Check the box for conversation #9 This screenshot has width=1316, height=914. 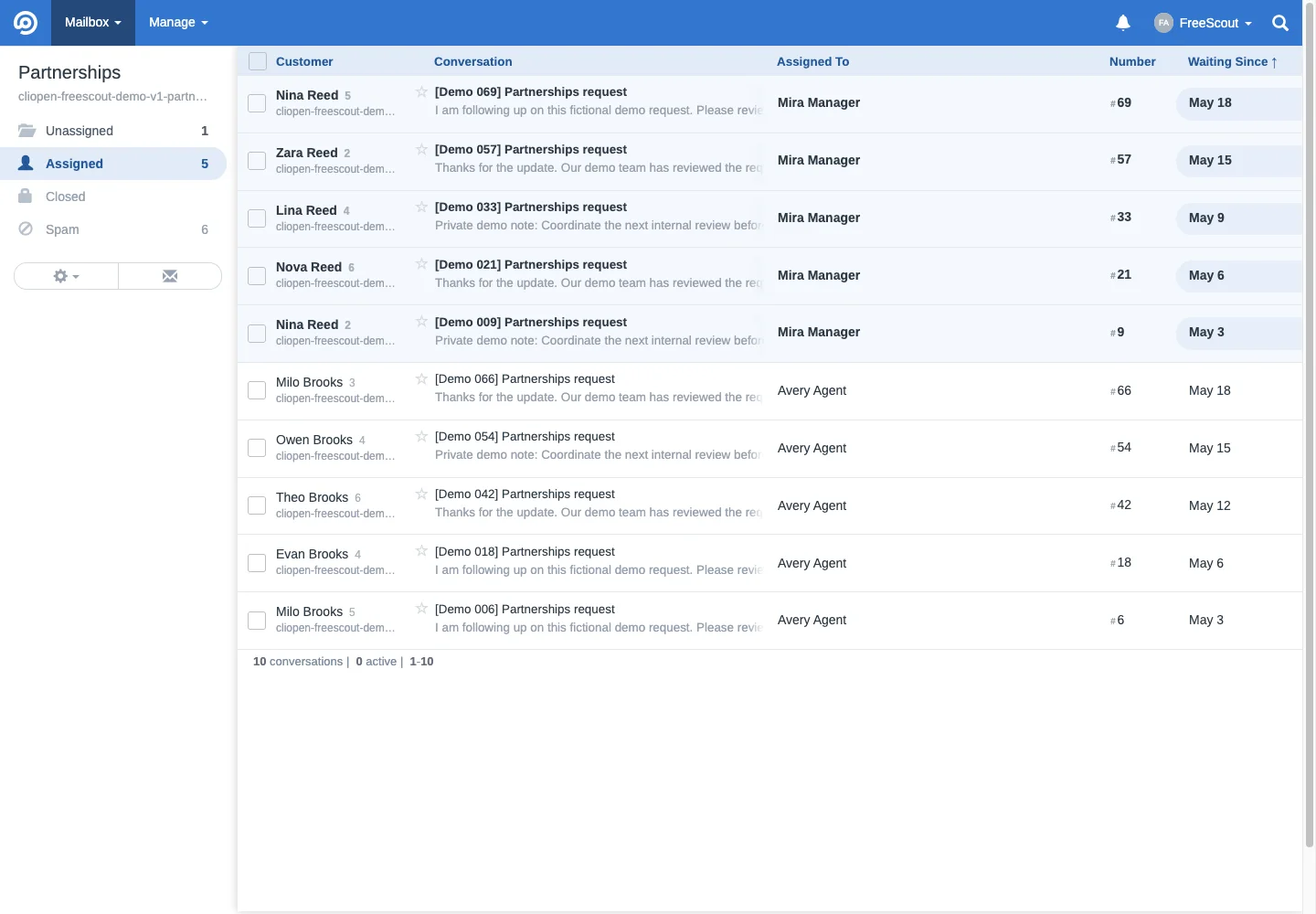click(257, 334)
